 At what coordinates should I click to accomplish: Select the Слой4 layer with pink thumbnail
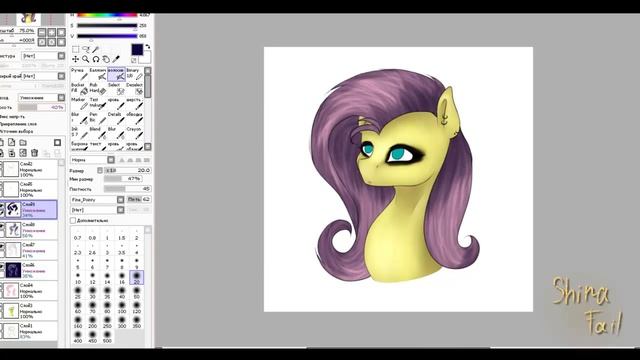click(x=29, y=291)
